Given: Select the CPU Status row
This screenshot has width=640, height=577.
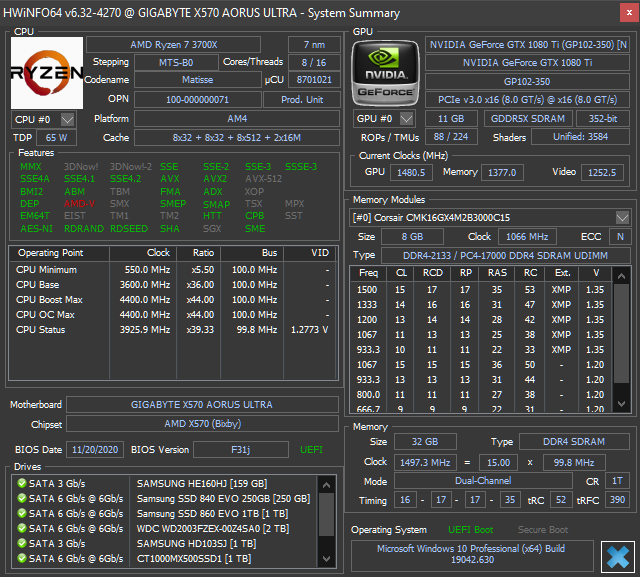Looking at the screenshot, I should (173, 329).
